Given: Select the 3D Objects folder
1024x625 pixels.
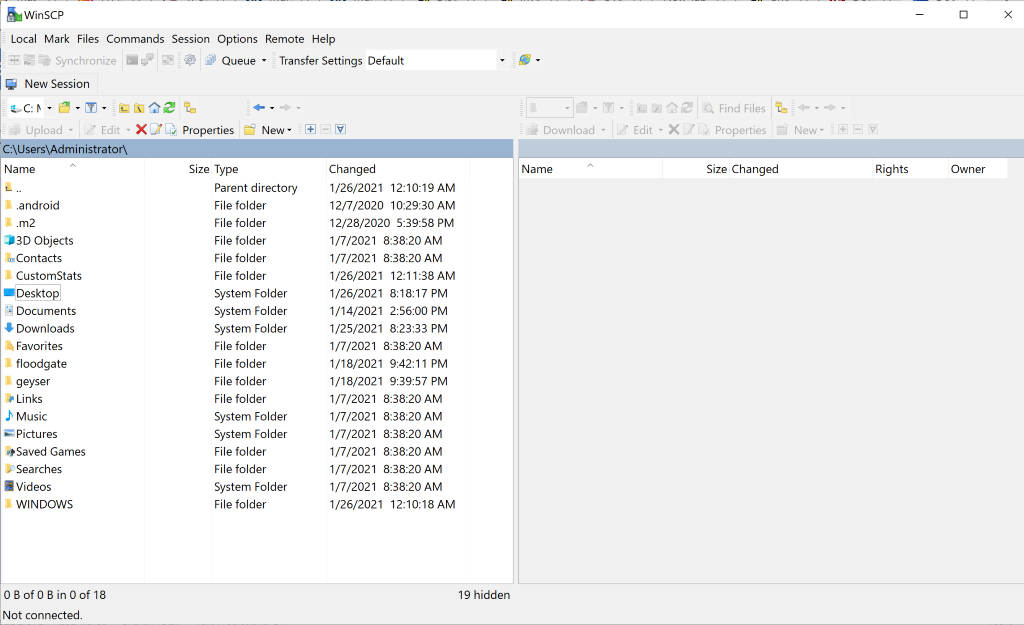Looking at the screenshot, I should pos(44,240).
